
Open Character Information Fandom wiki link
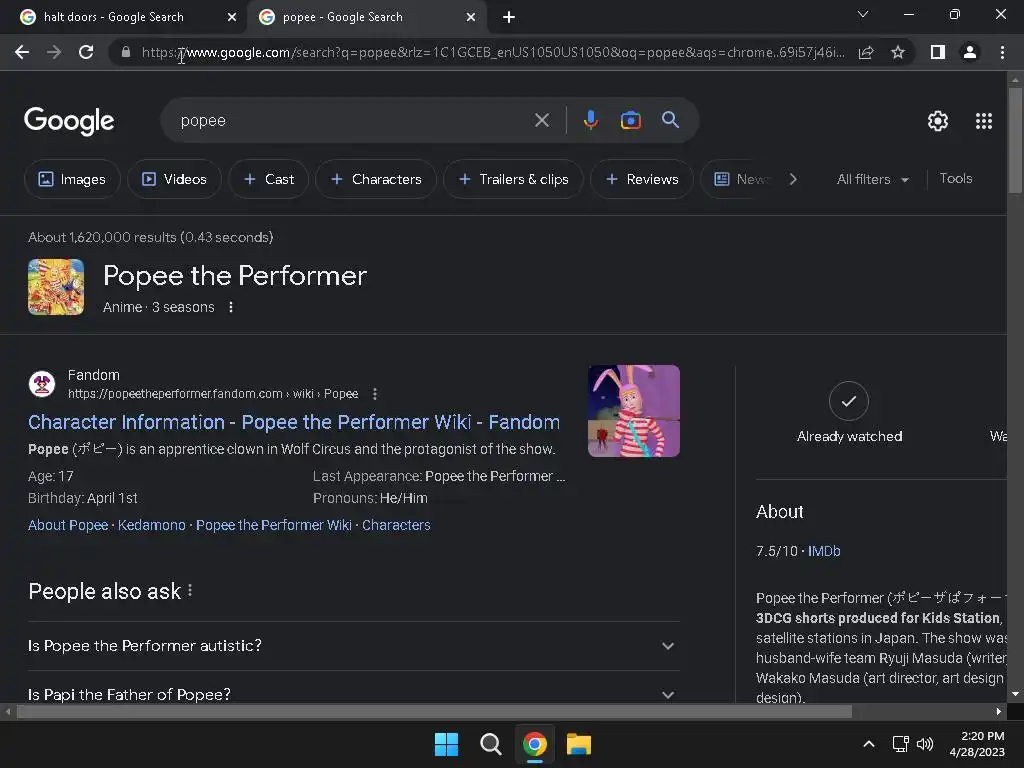point(294,423)
